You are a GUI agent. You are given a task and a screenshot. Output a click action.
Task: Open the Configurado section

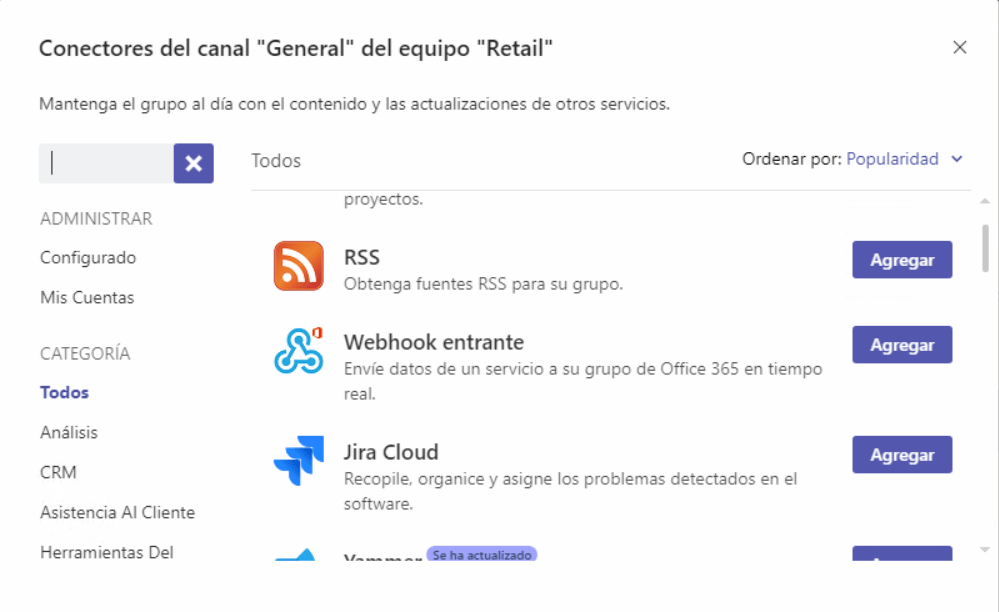click(88, 258)
